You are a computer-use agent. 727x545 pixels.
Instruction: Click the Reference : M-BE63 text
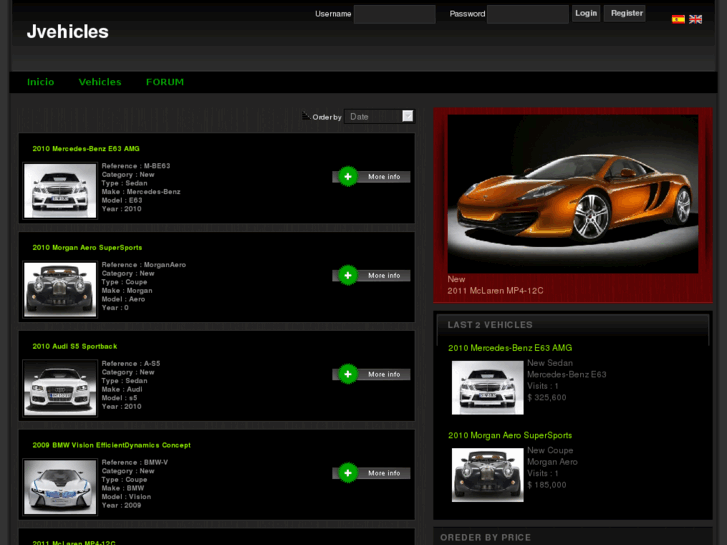136,166
